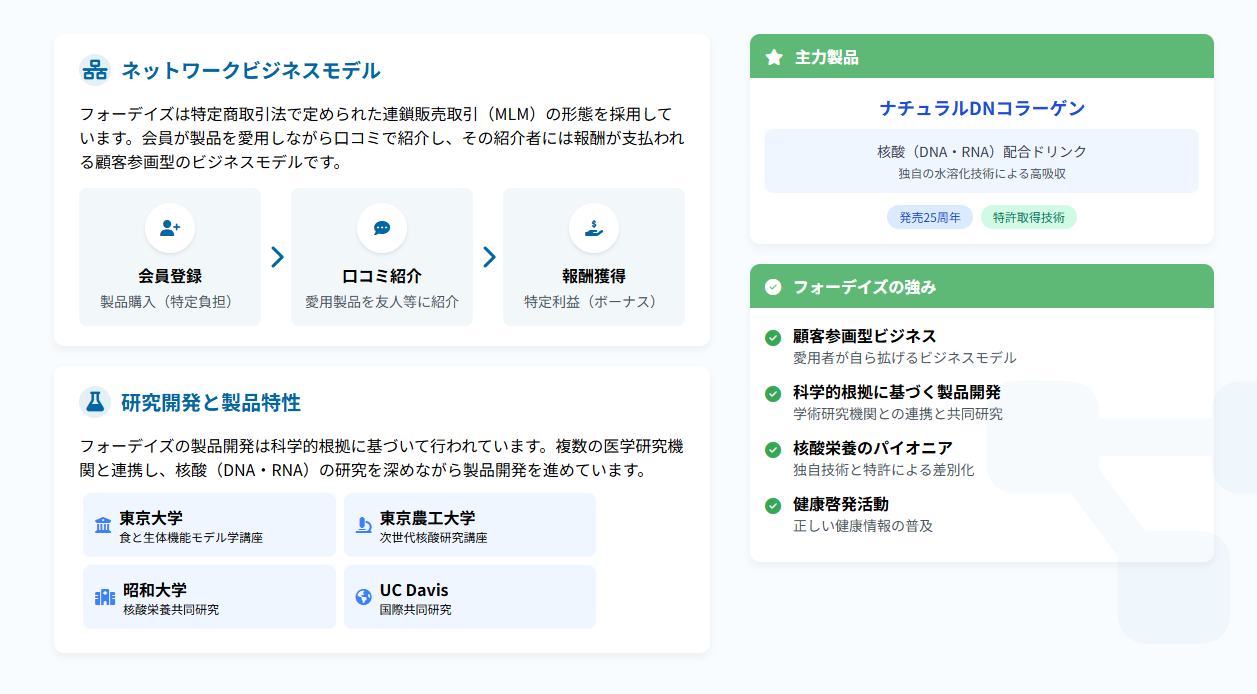This screenshot has height=694, width=1257.
Task: Select the 会員登録 step card
Action: [x=170, y=257]
